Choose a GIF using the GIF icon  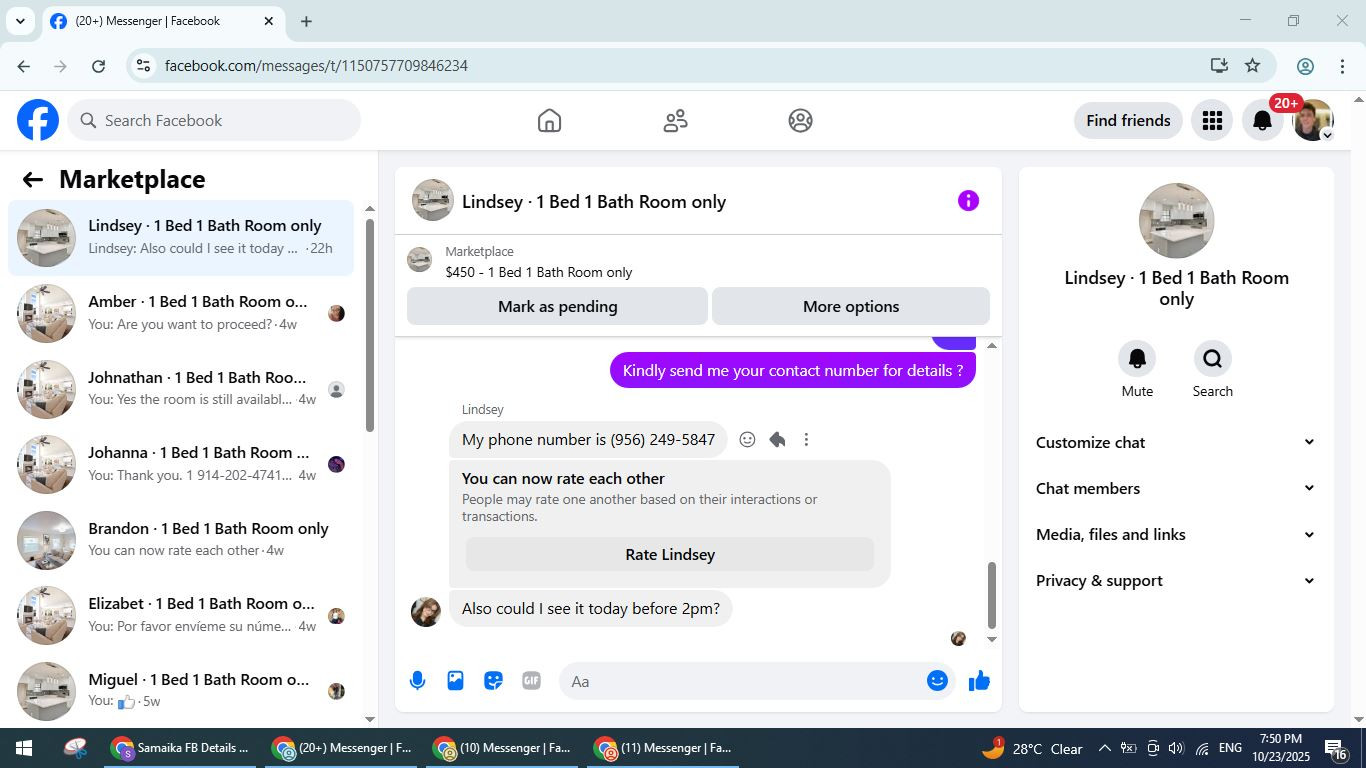(x=531, y=681)
